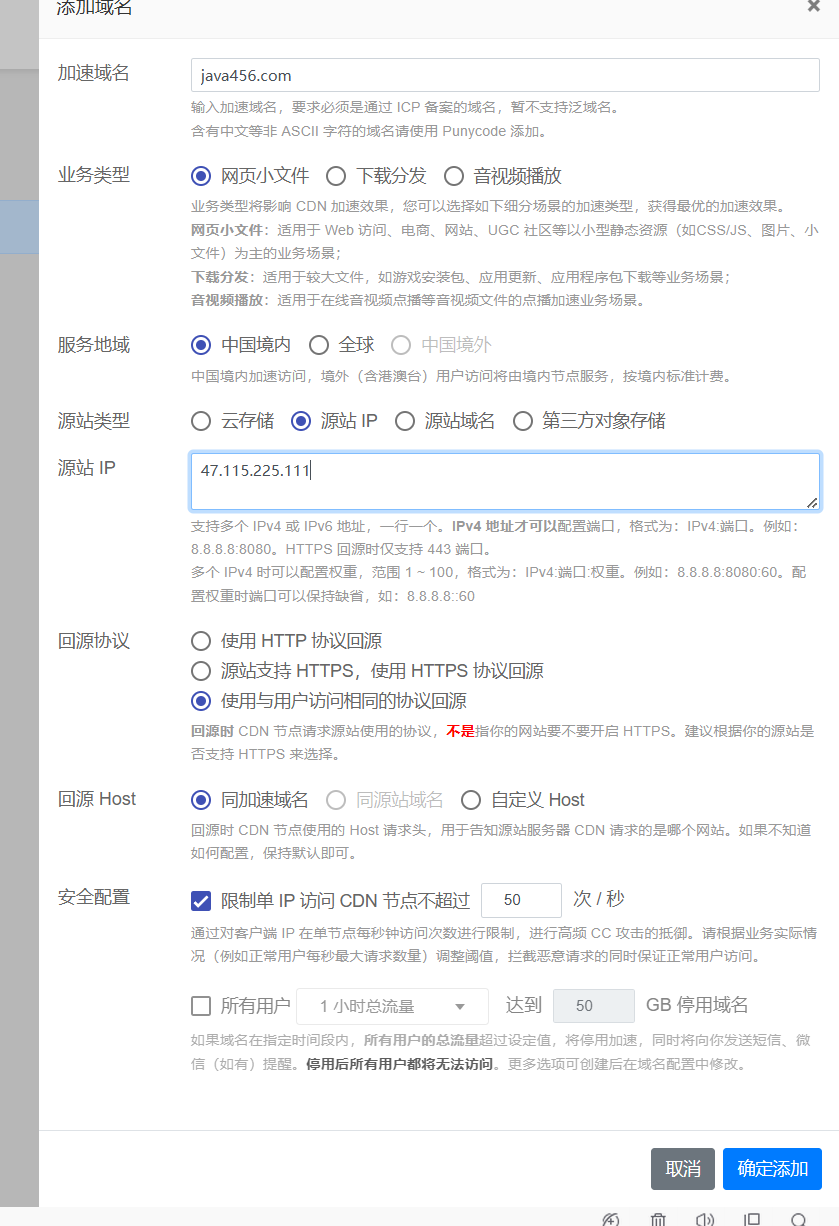Select 第三方对象存储 origin type
This screenshot has width=839, height=1226.
pyautogui.click(x=522, y=421)
